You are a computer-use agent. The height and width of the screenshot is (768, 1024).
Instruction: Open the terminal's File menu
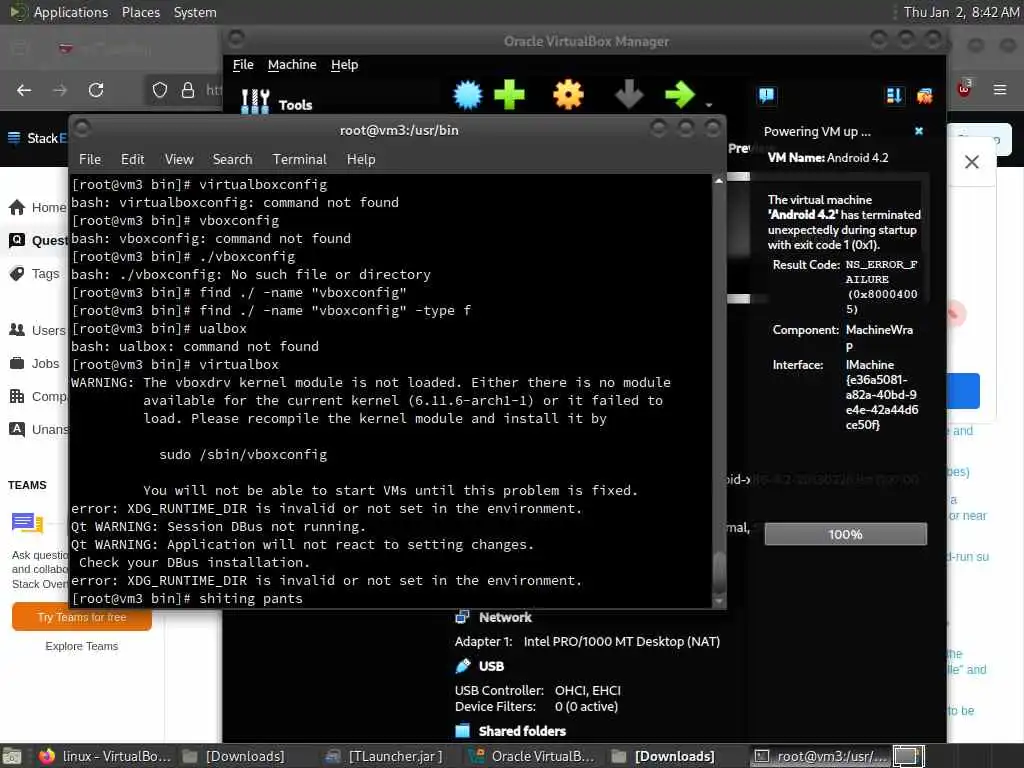click(x=90, y=159)
